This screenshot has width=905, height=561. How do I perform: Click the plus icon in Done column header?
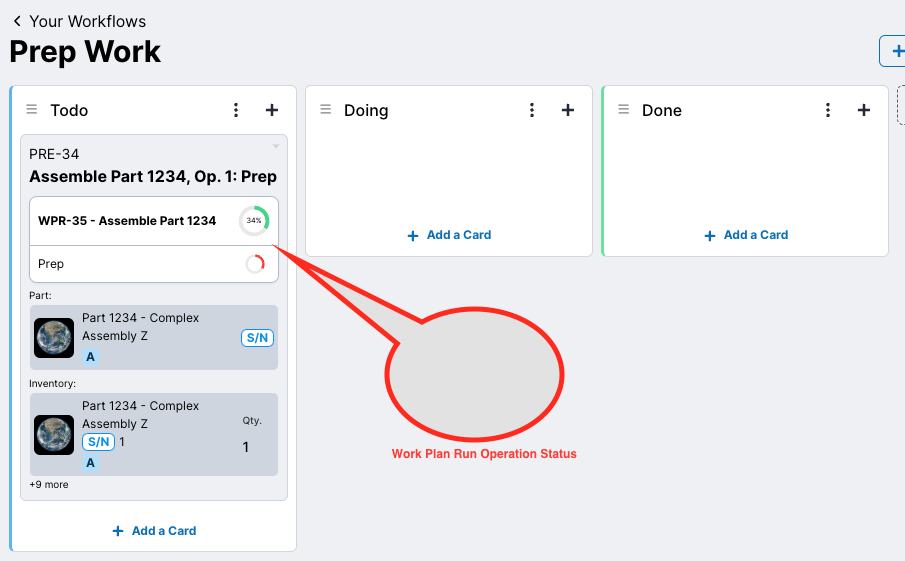864,110
